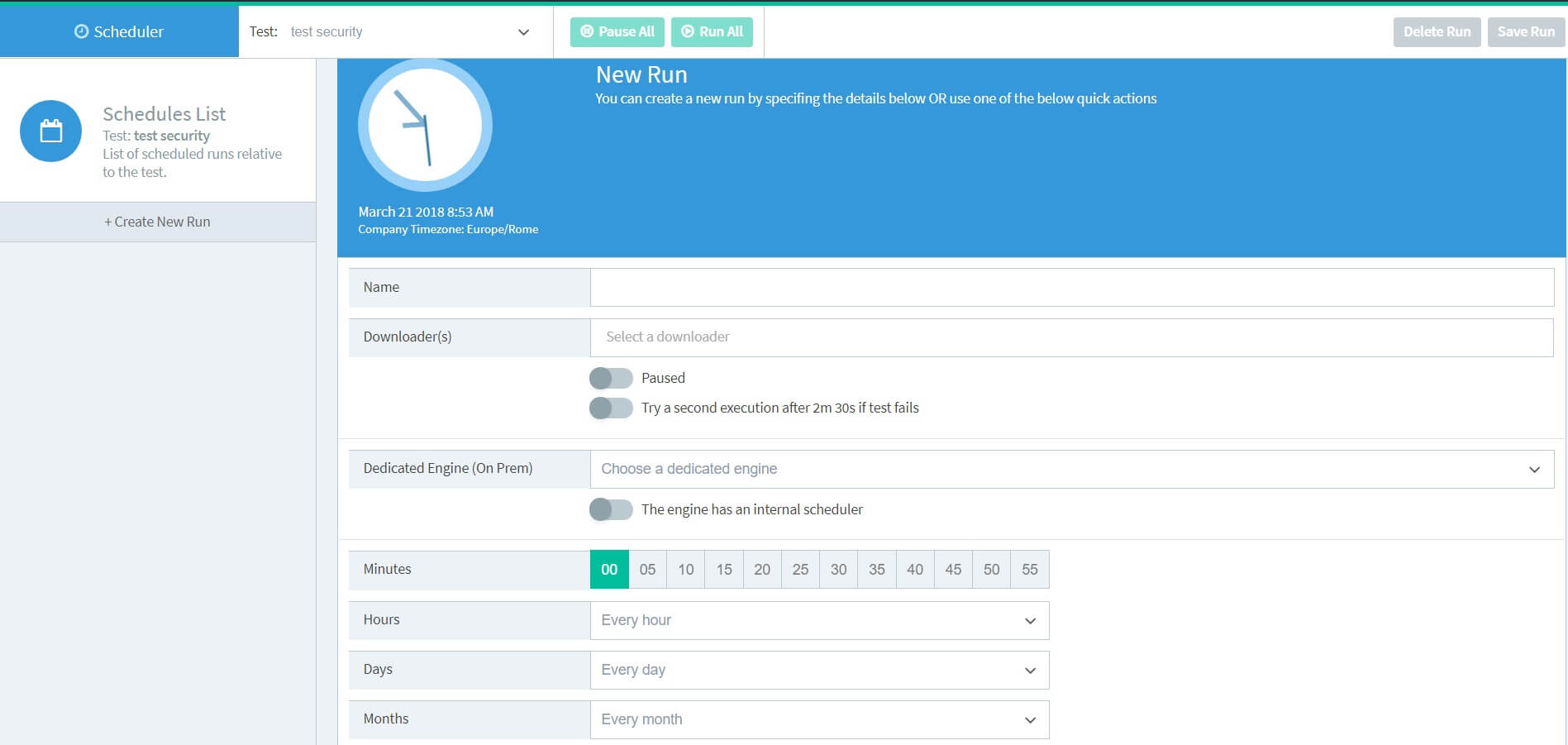Click the Save Run button
1568x745 pixels.
1525,31
